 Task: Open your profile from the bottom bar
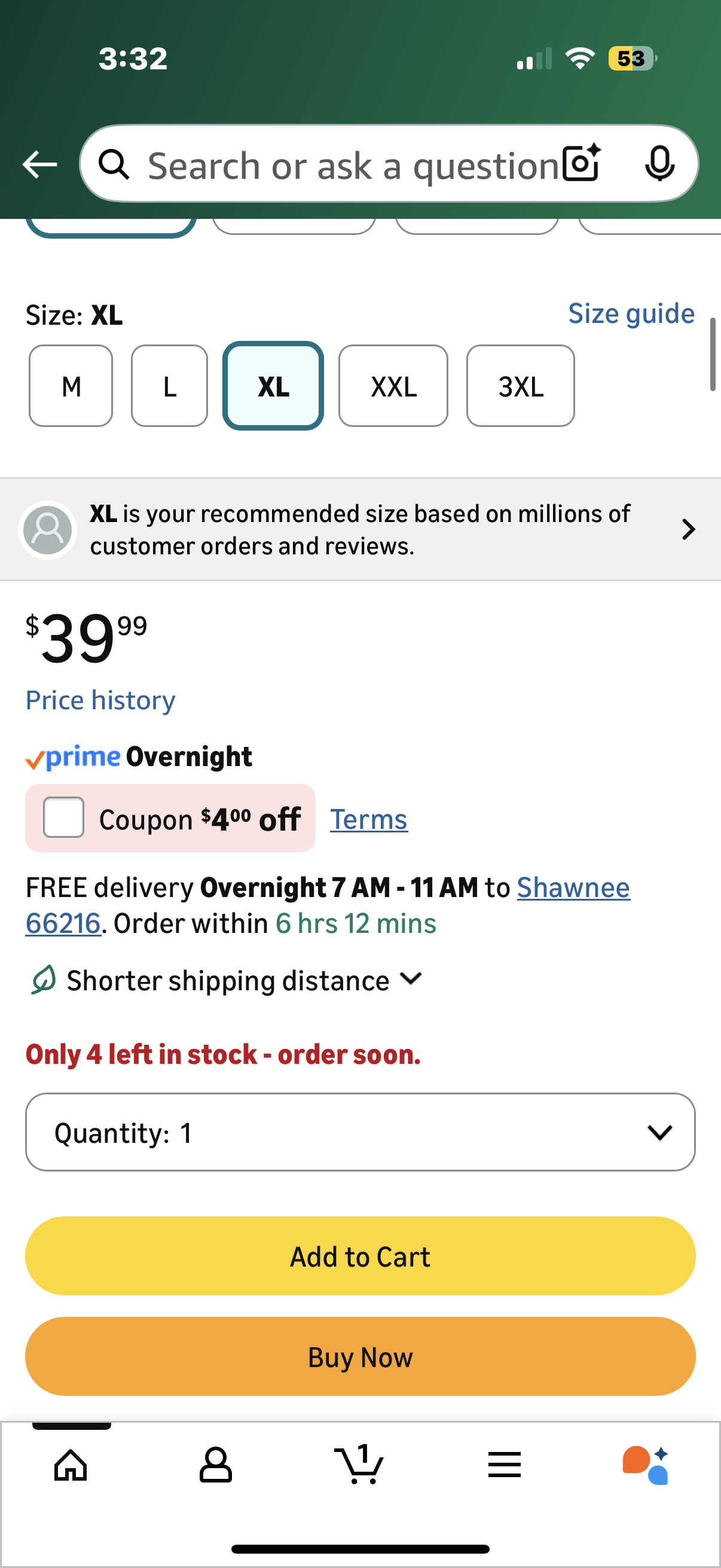tap(216, 1465)
